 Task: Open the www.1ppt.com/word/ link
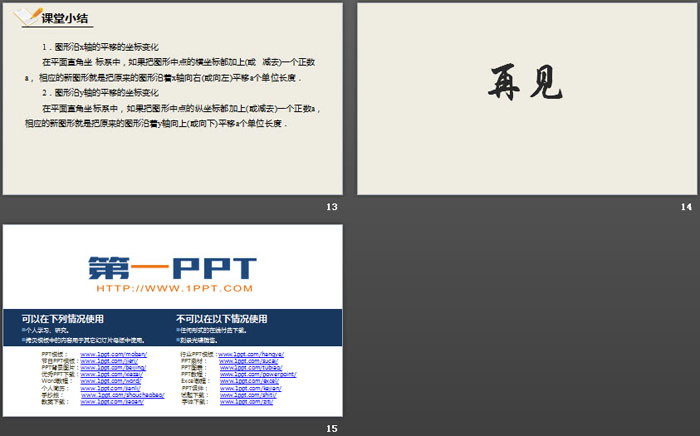click(111, 381)
